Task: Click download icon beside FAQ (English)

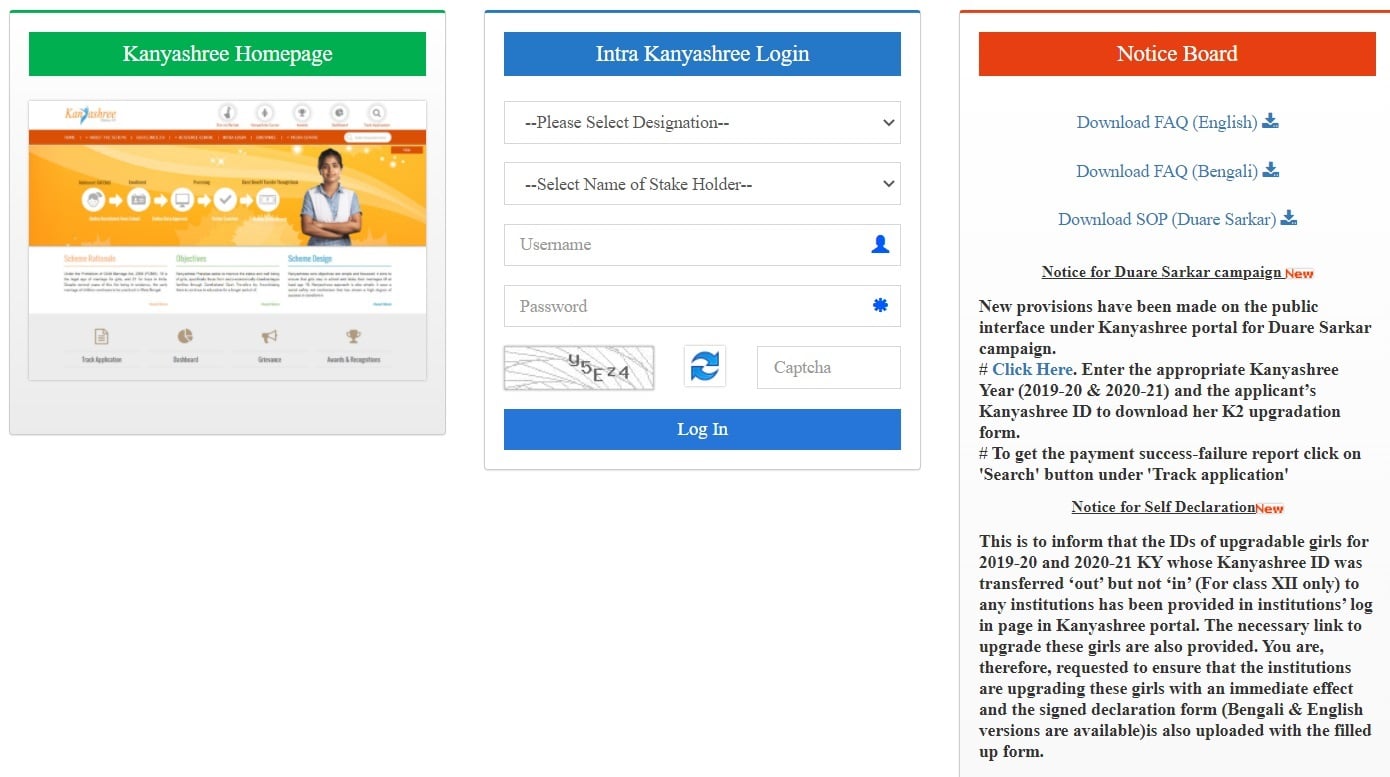Action: pyautogui.click(x=1270, y=121)
